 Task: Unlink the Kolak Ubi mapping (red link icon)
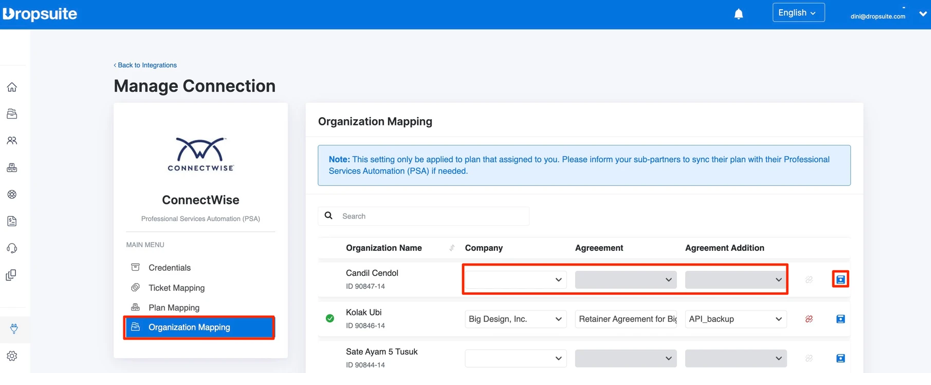click(809, 319)
